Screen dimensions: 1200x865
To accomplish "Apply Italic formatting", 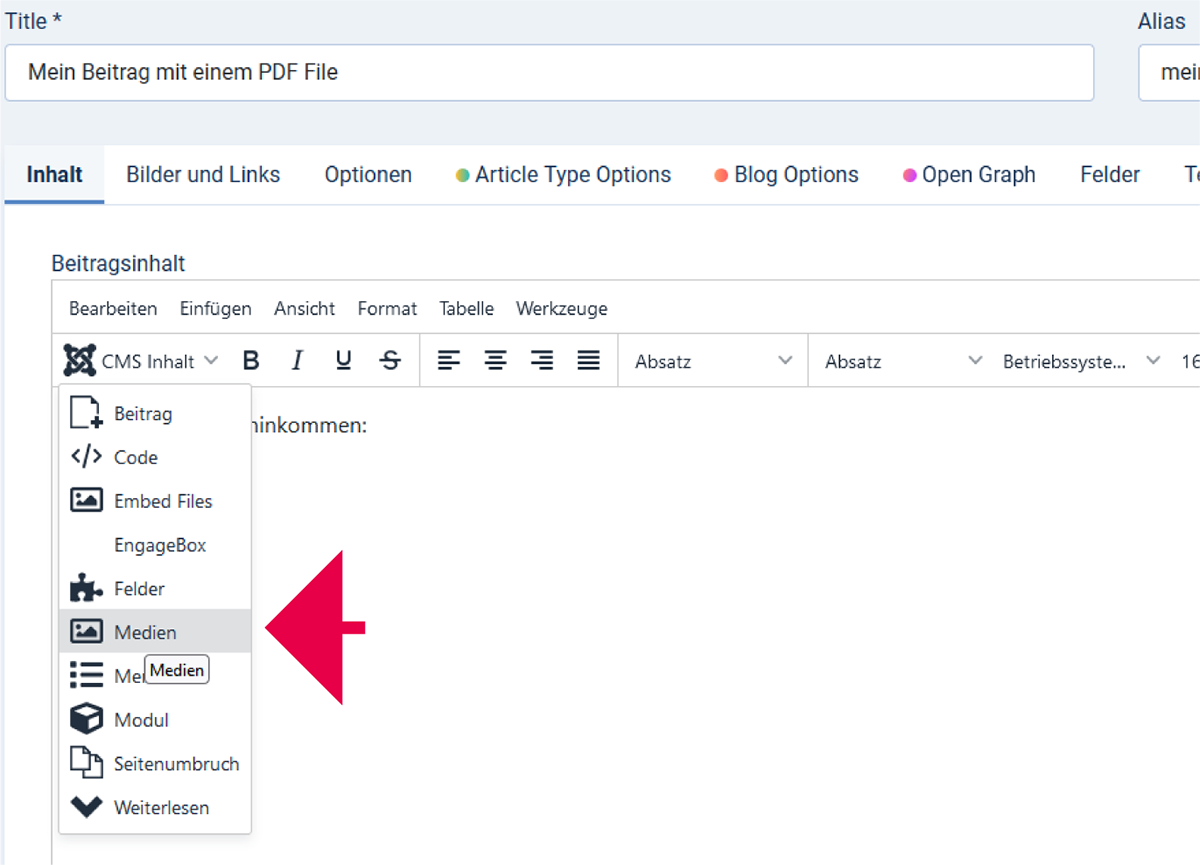I will [297, 361].
